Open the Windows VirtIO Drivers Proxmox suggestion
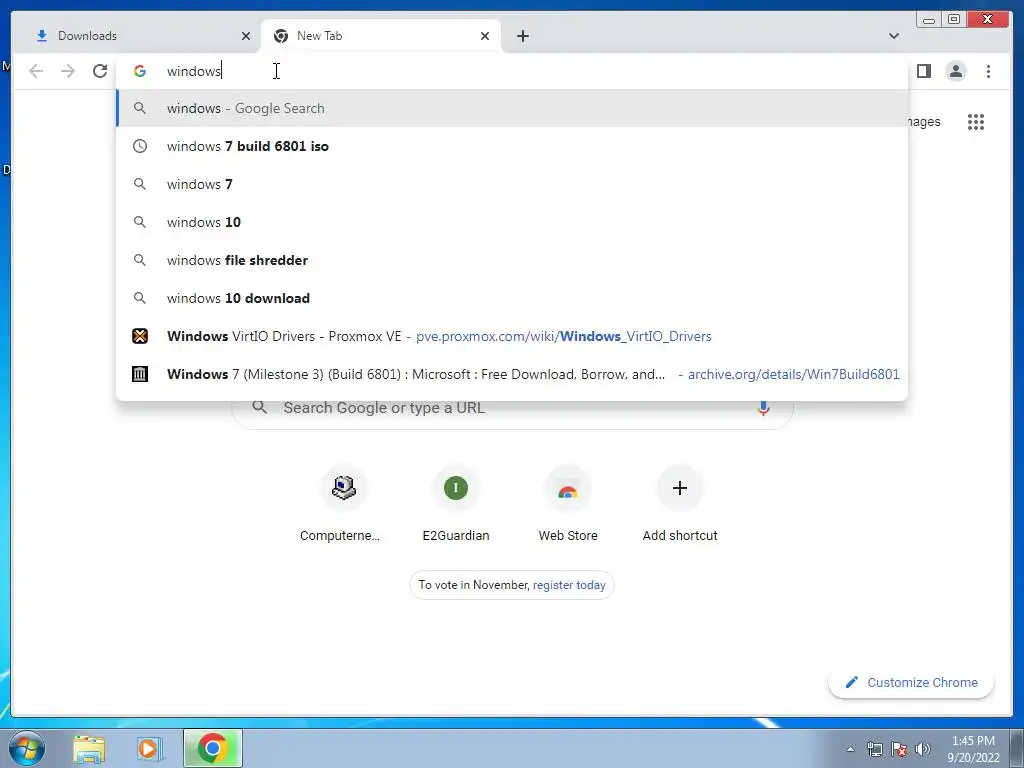 tap(512, 336)
